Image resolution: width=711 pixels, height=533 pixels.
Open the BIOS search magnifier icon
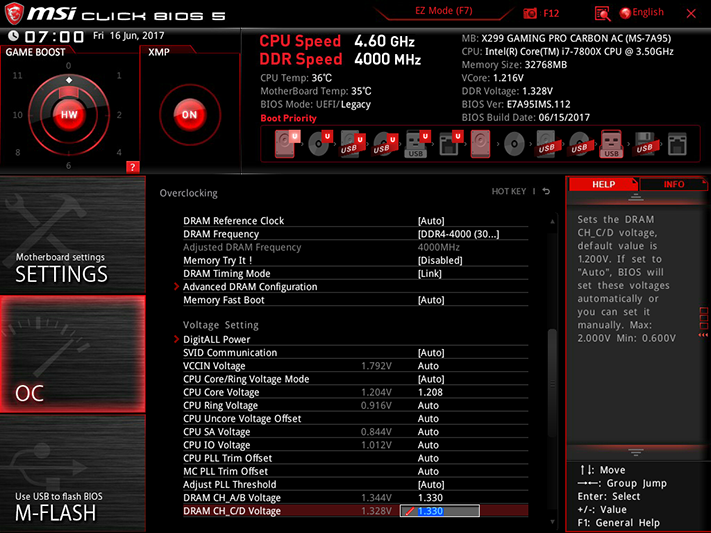click(x=602, y=14)
